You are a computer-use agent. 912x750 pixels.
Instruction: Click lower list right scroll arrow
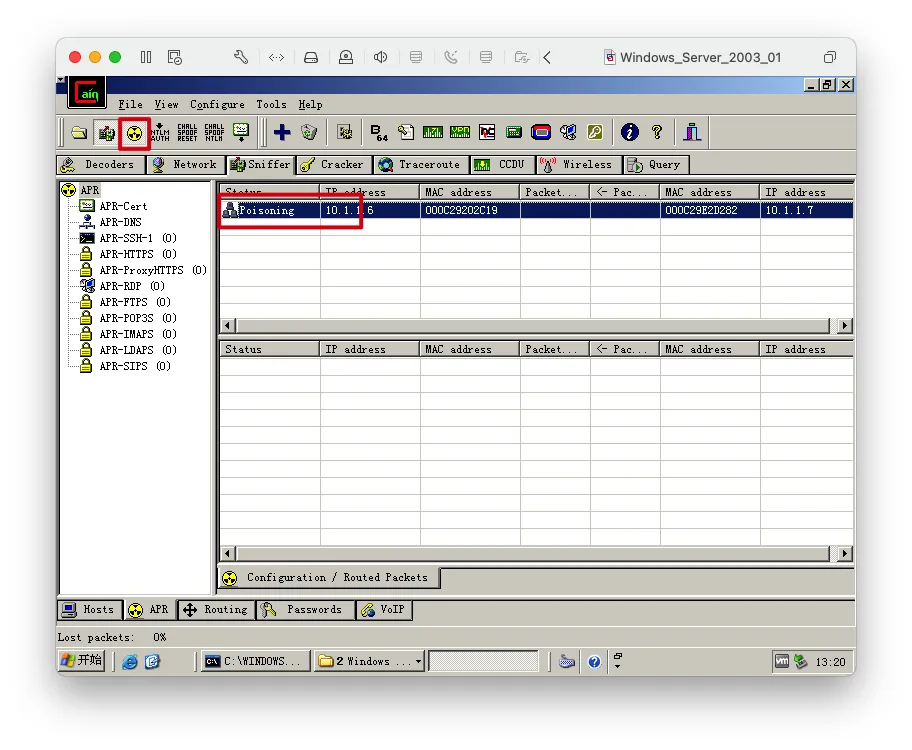coord(844,553)
